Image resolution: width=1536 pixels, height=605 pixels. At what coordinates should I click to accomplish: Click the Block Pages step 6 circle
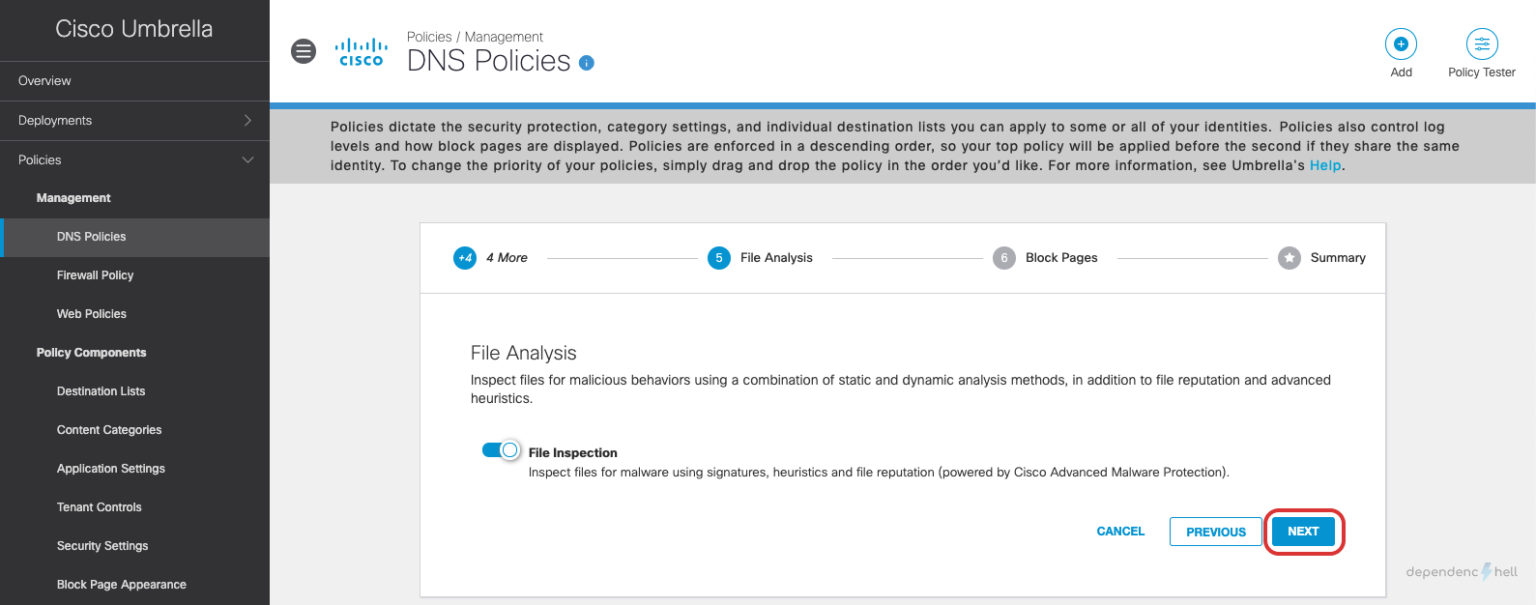click(1004, 257)
